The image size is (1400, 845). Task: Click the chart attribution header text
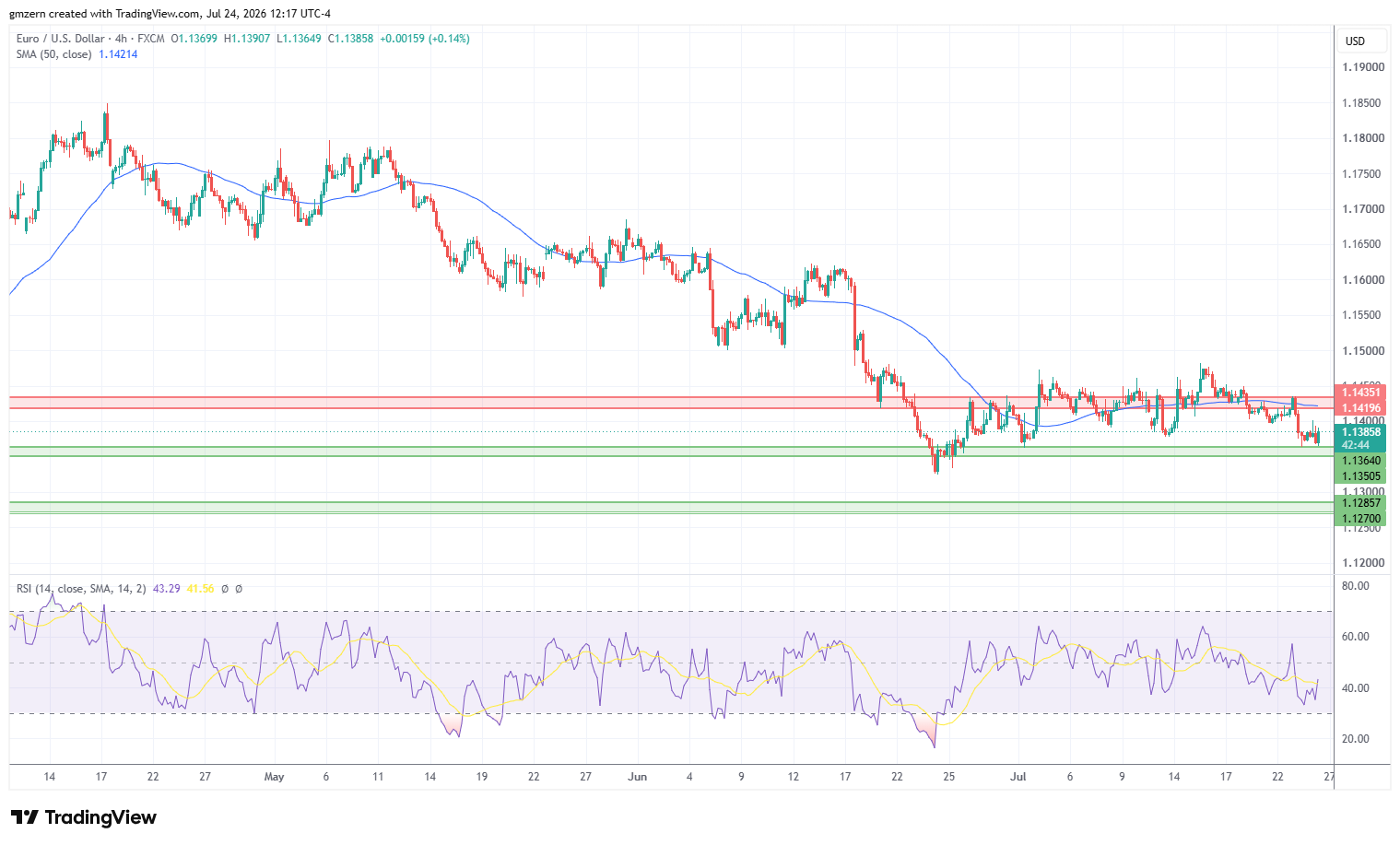click(x=170, y=14)
